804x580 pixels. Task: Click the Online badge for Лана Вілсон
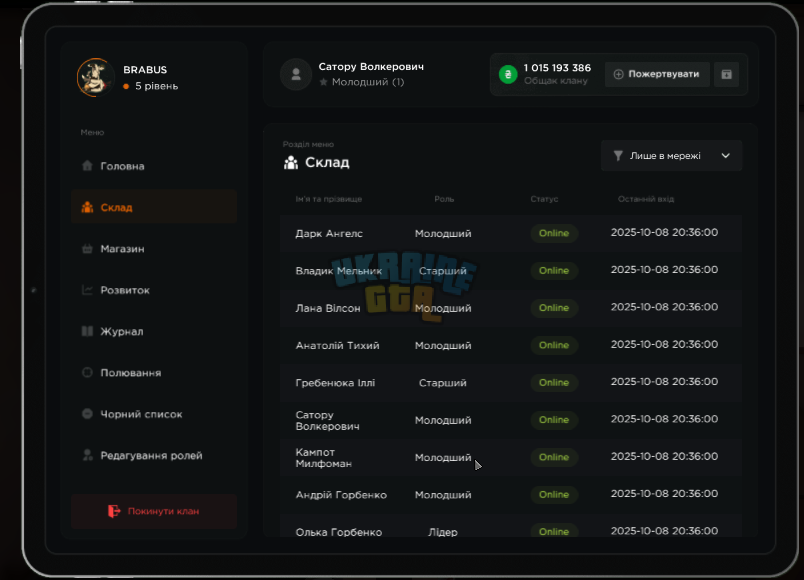click(x=554, y=308)
